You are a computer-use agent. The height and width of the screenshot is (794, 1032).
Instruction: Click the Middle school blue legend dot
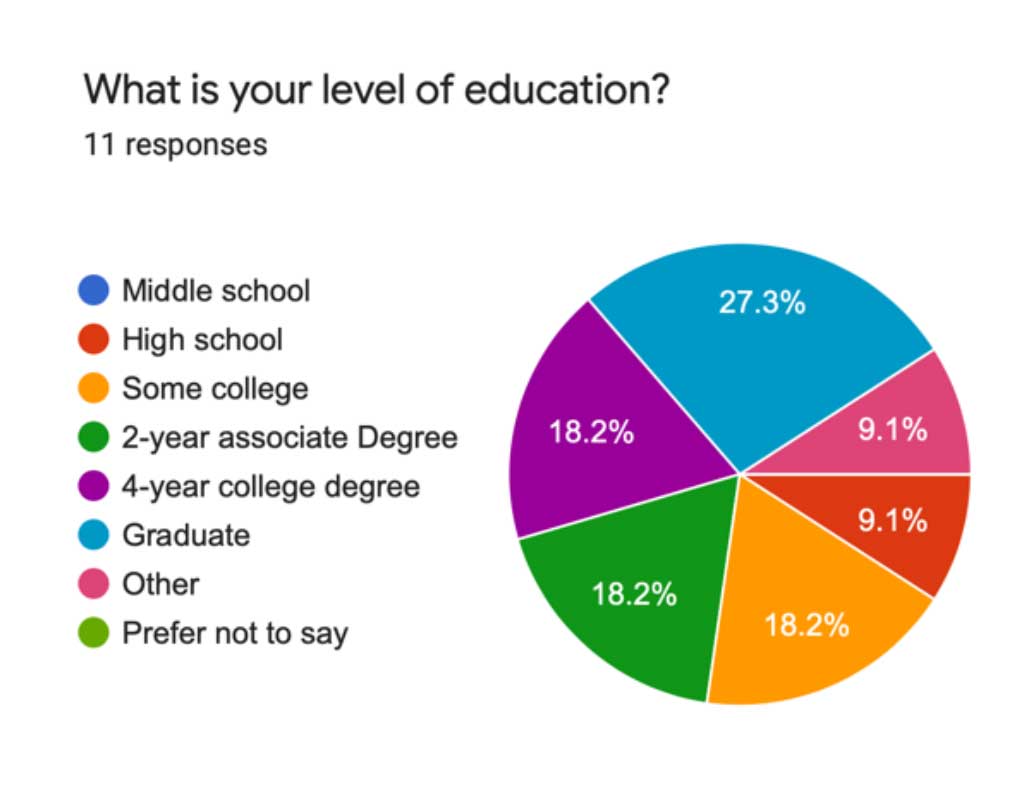93,290
